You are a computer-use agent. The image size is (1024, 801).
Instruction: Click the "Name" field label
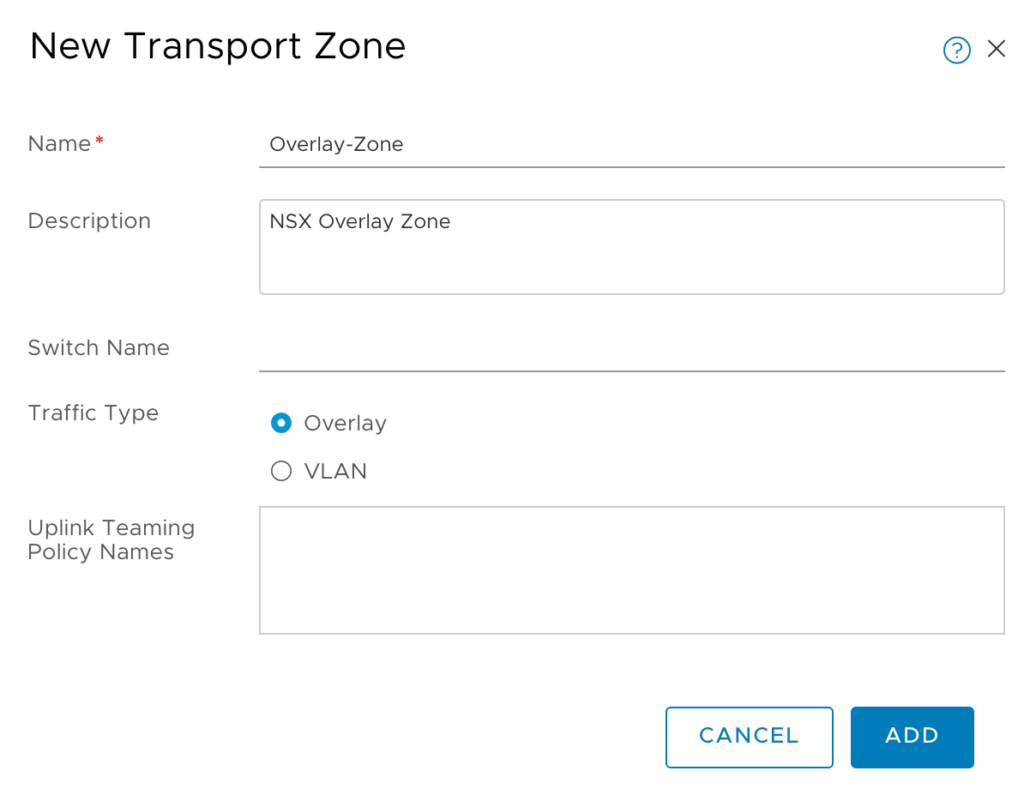pyautogui.click(x=59, y=144)
